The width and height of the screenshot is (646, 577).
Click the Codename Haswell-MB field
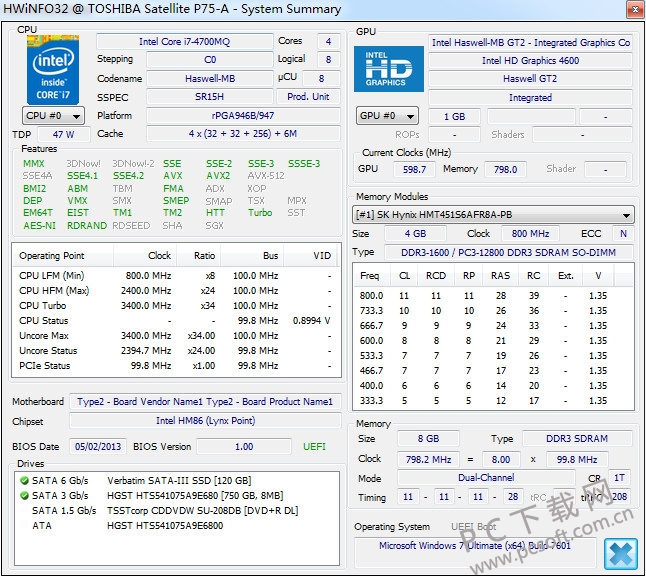pyautogui.click(x=210, y=79)
